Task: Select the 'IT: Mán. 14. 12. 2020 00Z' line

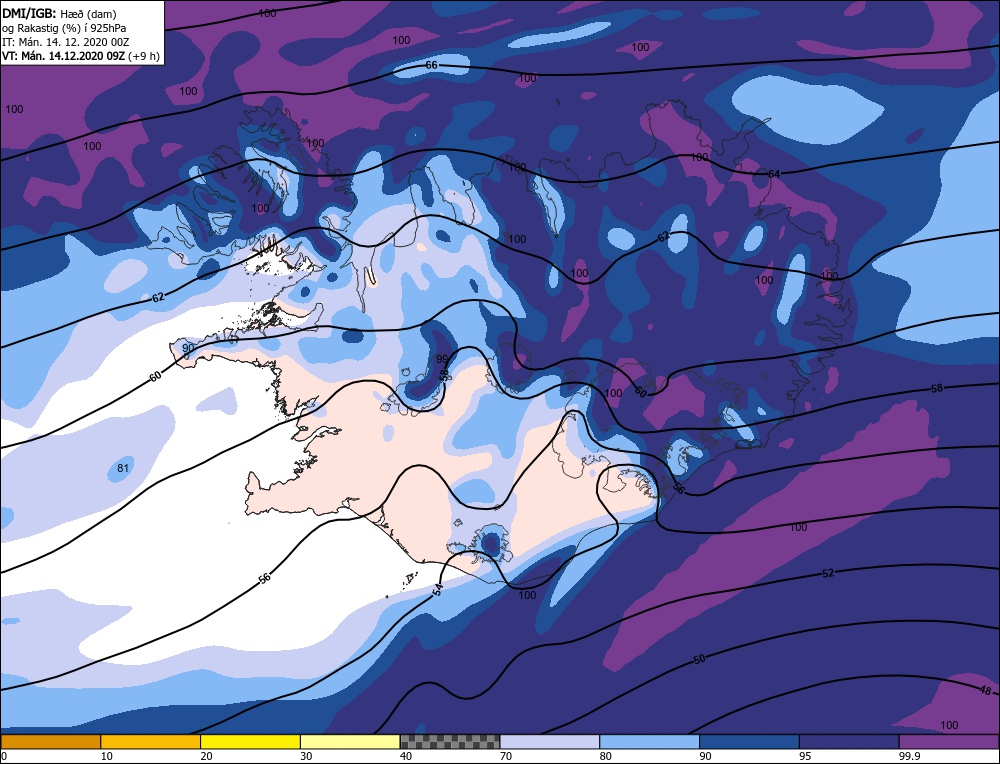Action: (x=66, y=42)
